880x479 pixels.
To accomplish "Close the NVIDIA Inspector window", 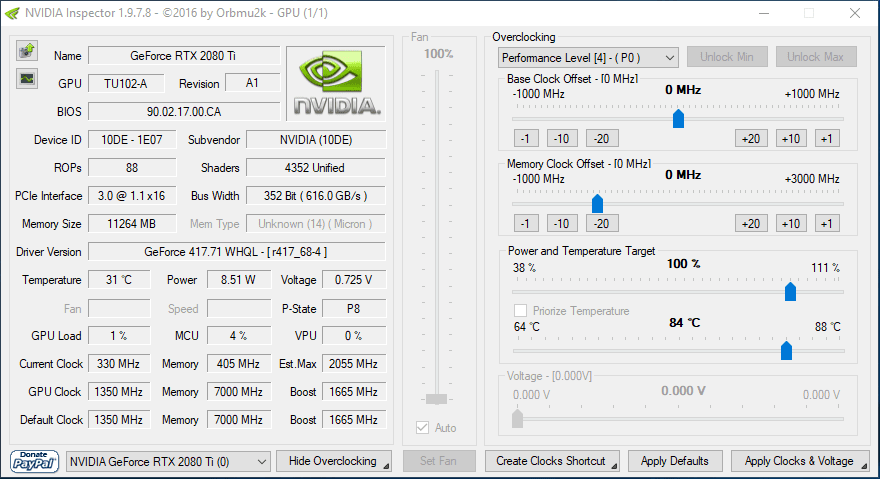I will tap(854, 13).
